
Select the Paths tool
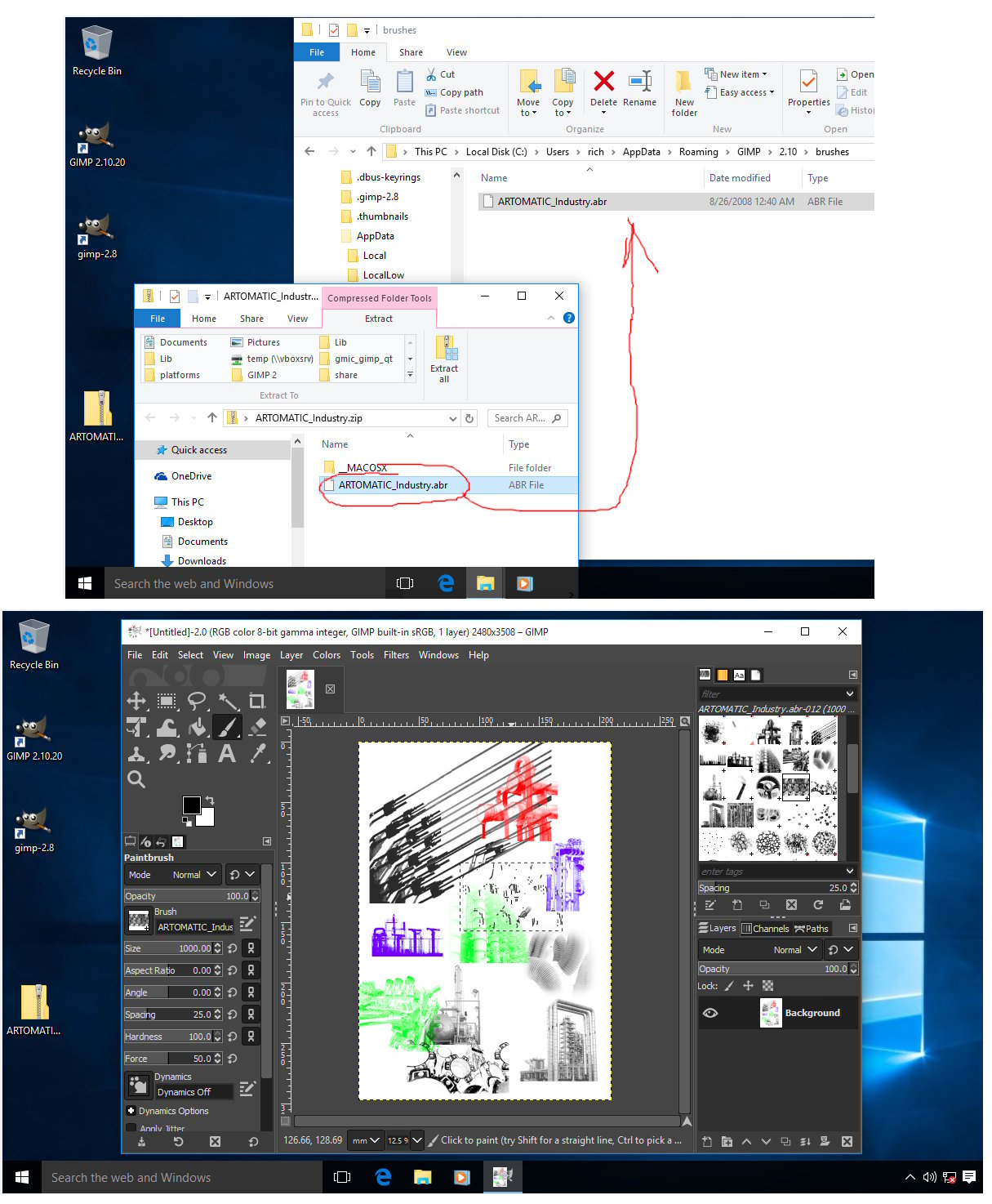[x=197, y=753]
